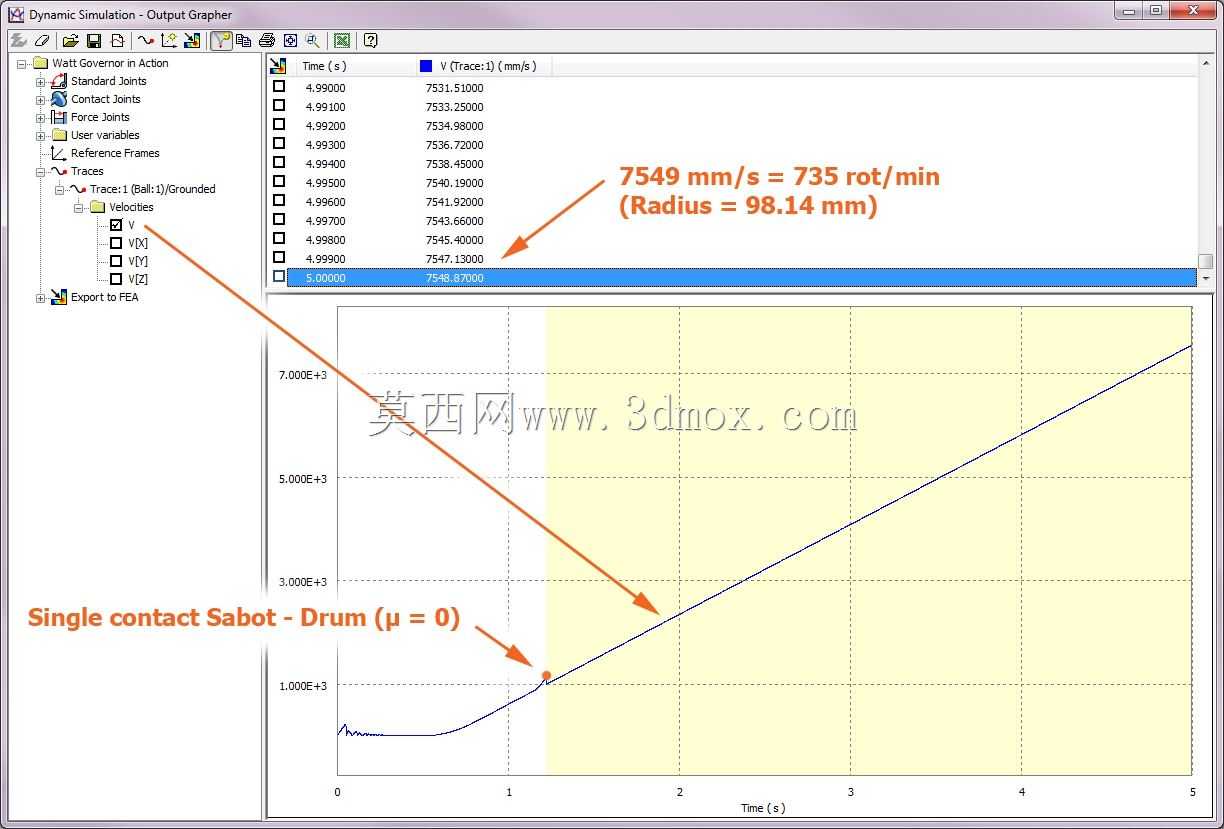Check the row checkbox for time 4.99600
This screenshot has width=1224, height=829.
click(279, 201)
